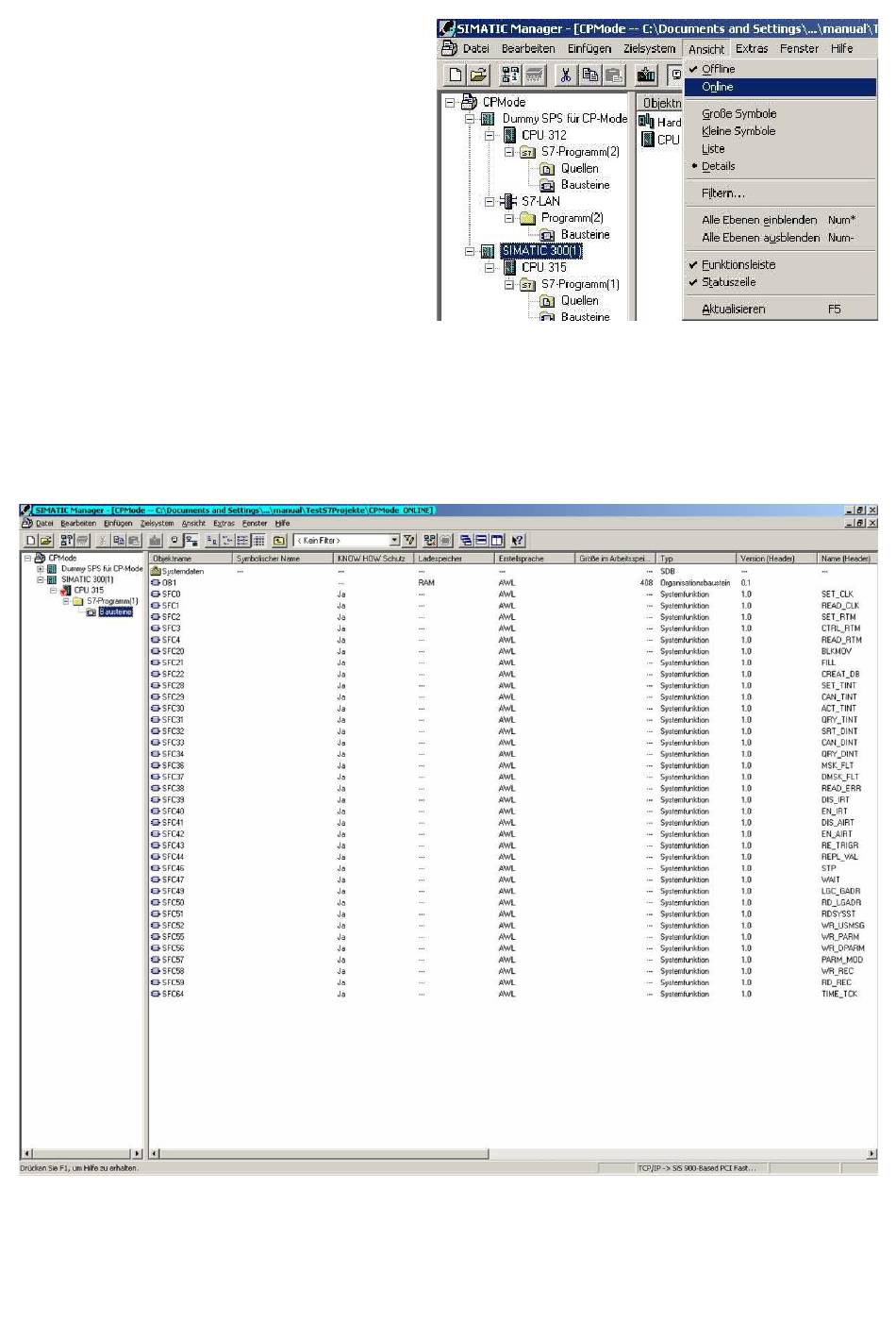Collapse S7-Programm(1) node in ONLINE window tree
The image size is (896, 1340).
tap(66, 601)
